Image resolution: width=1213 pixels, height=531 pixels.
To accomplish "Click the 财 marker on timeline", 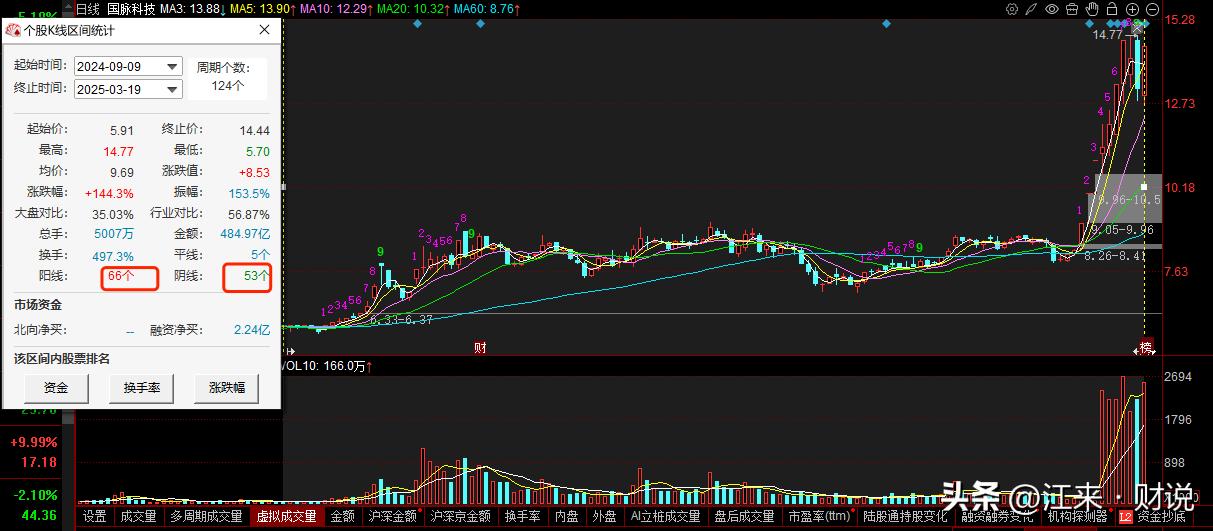I will (480, 348).
